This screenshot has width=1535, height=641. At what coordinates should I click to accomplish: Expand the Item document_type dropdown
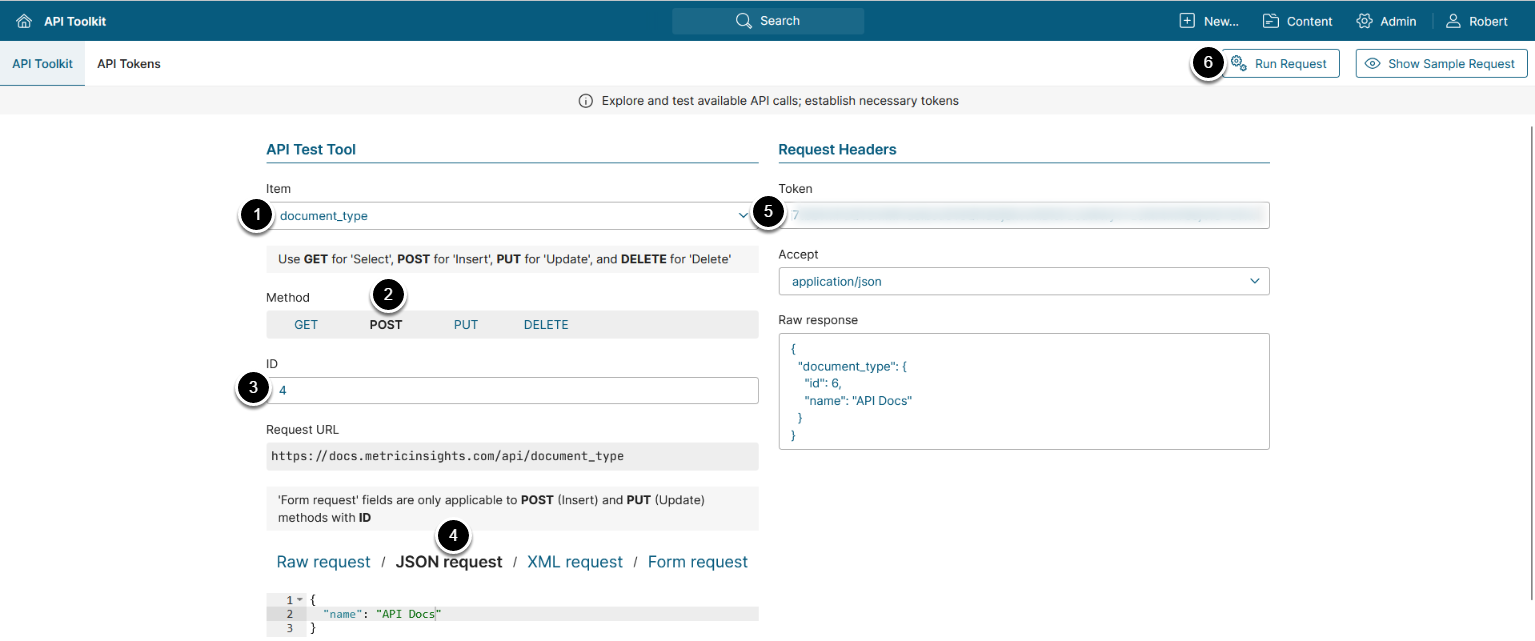point(742,216)
